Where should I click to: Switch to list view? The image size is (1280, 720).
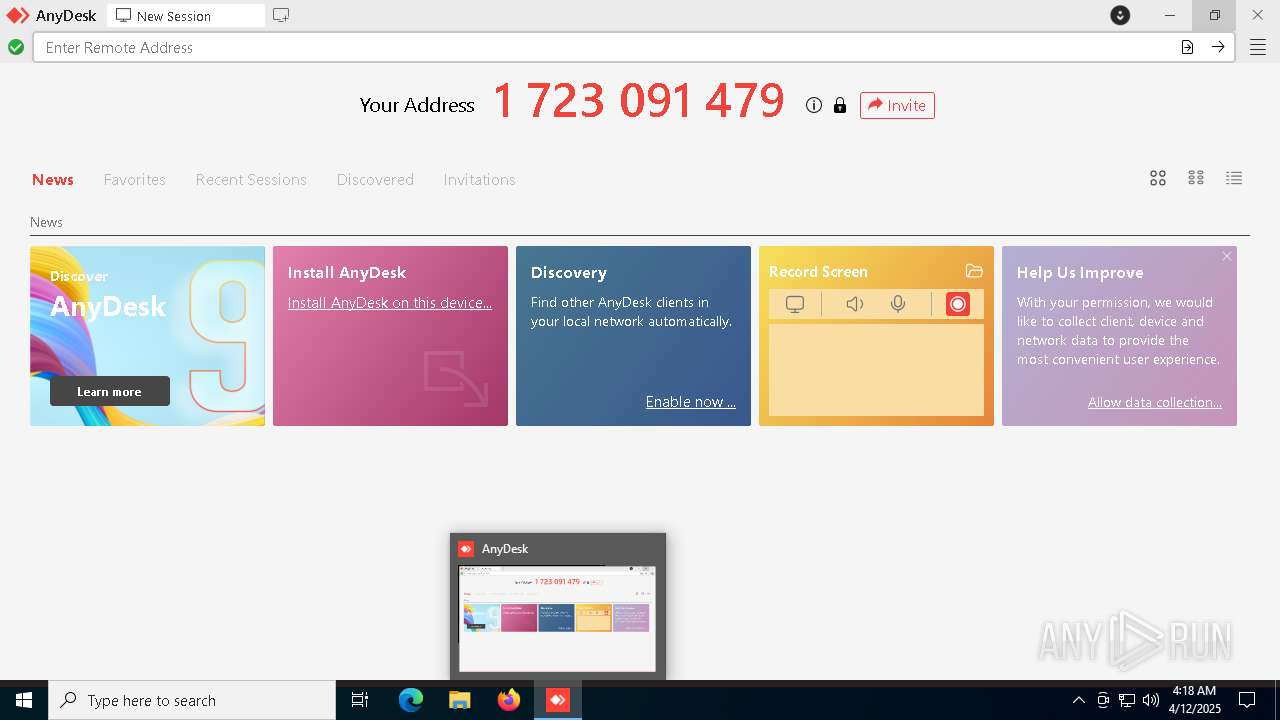1234,178
